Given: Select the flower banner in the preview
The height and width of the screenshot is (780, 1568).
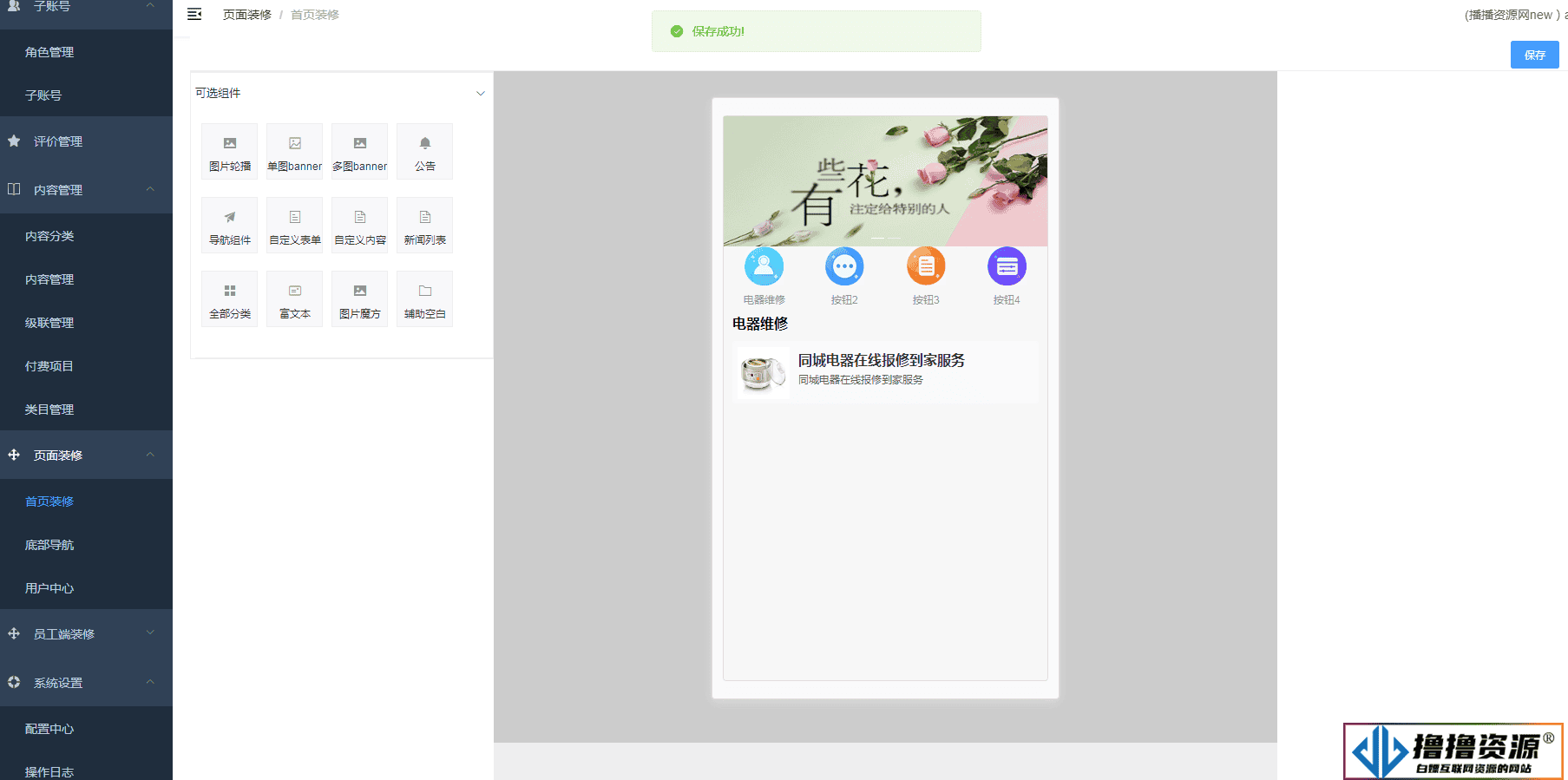Looking at the screenshot, I should (x=885, y=181).
